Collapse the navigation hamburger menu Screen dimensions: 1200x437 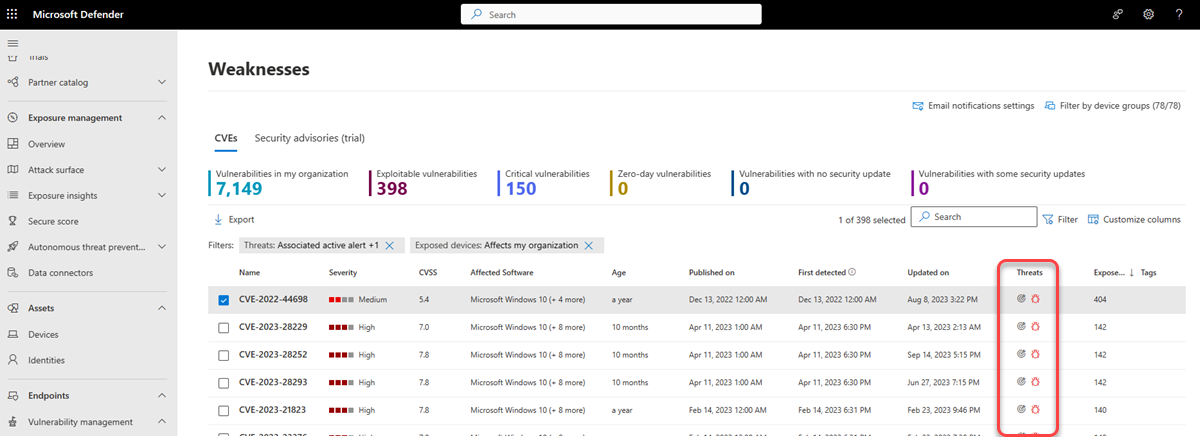(x=14, y=43)
